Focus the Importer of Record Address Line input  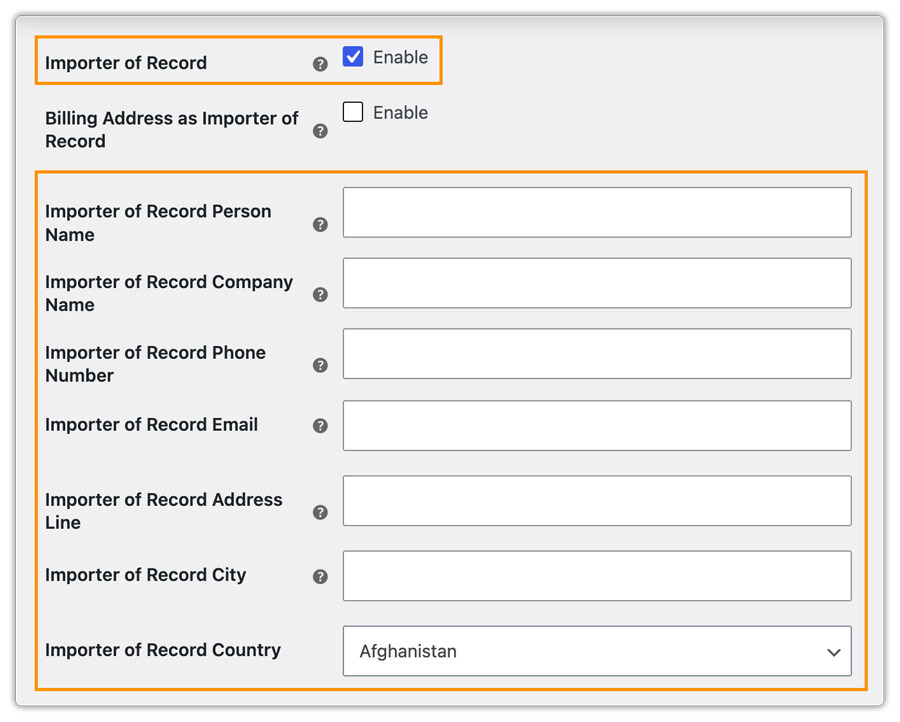pos(597,500)
